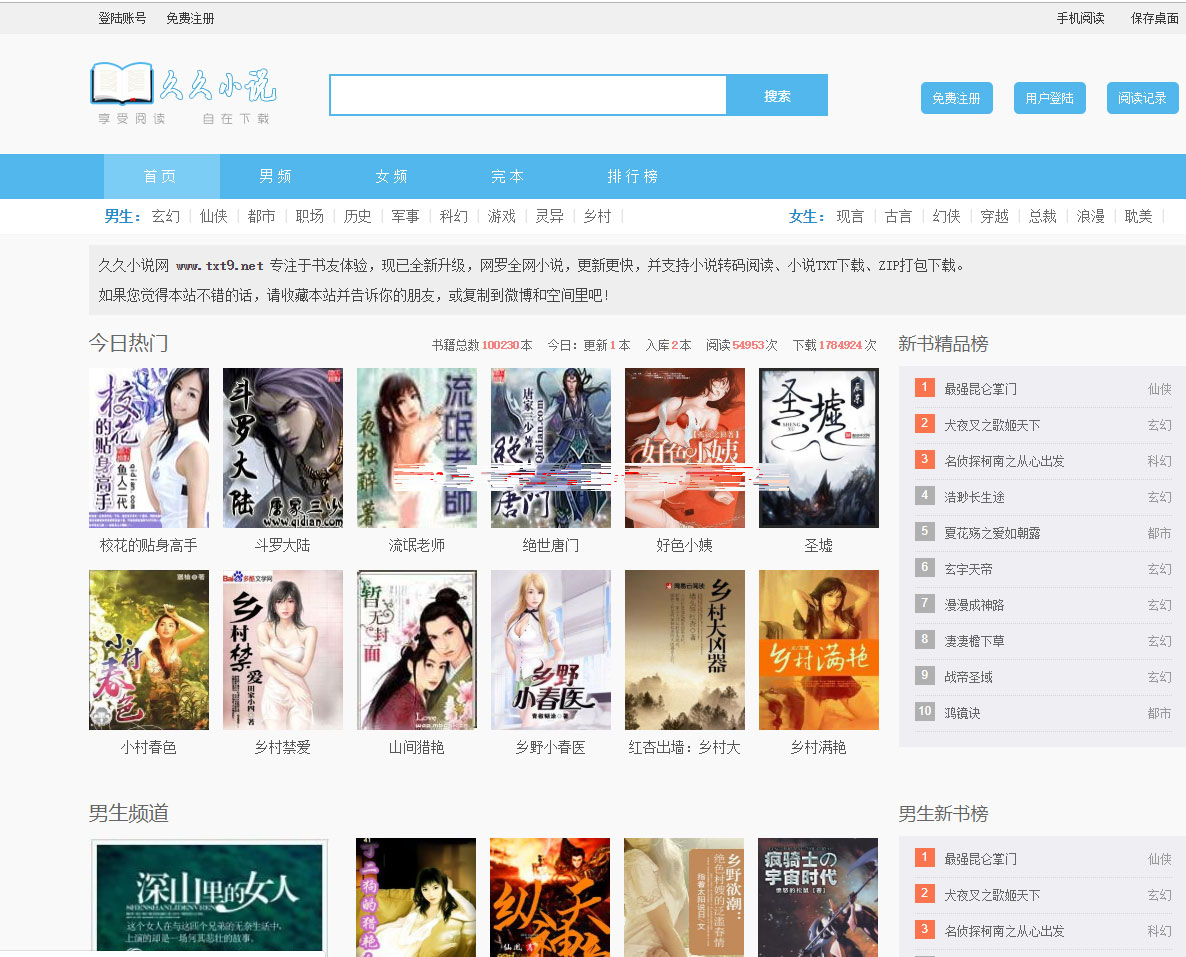This screenshot has width=1186, height=957.
Task: Open 最强昆仑掌门 in 男生新书榜
Action: pos(980,859)
